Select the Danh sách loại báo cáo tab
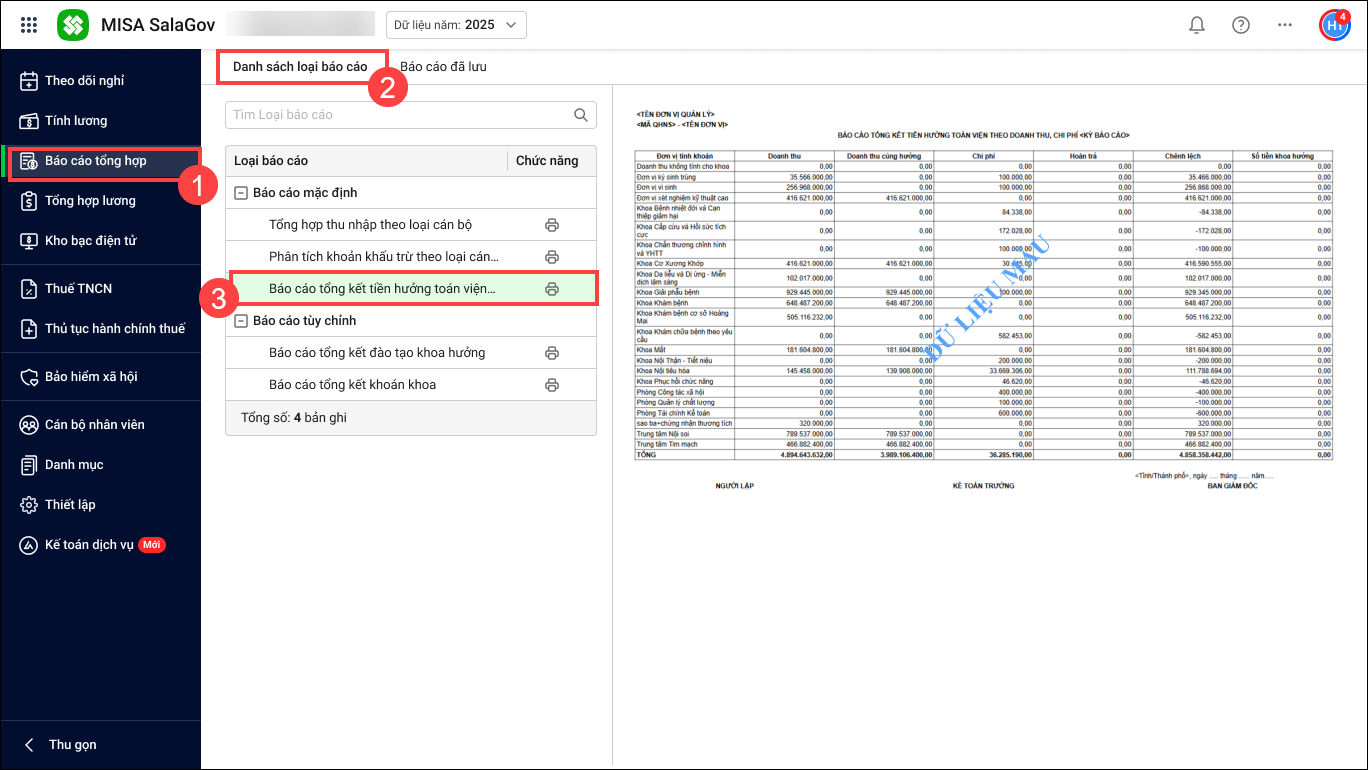1368x770 pixels. (x=300, y=67)
